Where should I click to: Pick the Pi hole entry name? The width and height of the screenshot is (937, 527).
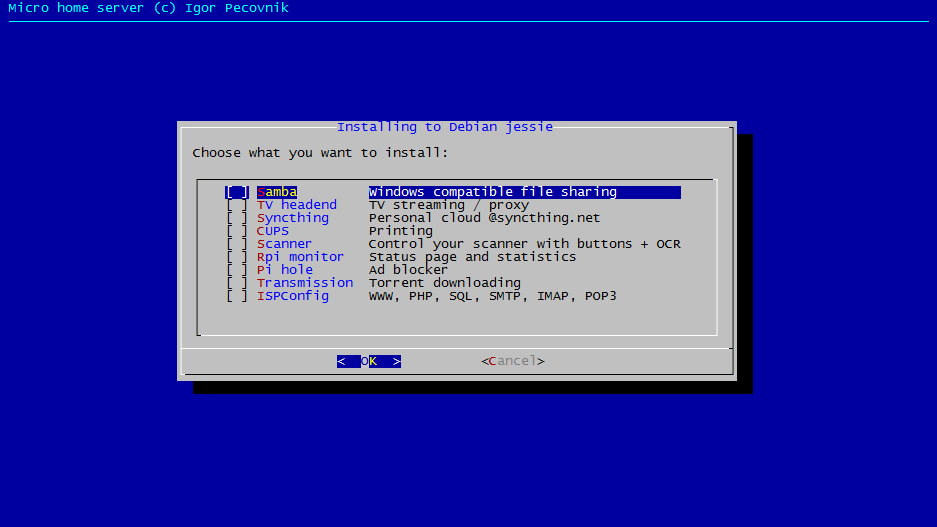[285, 270]
